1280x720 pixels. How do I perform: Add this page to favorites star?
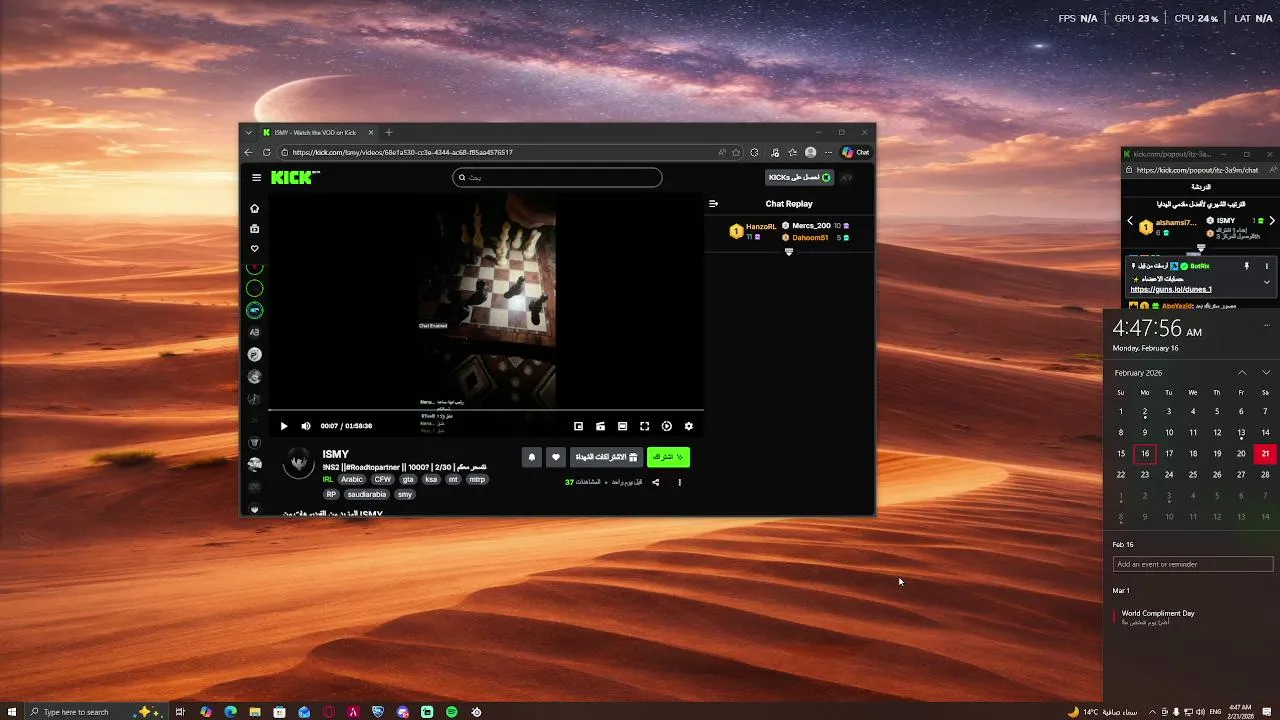click(x=736, y=152)
